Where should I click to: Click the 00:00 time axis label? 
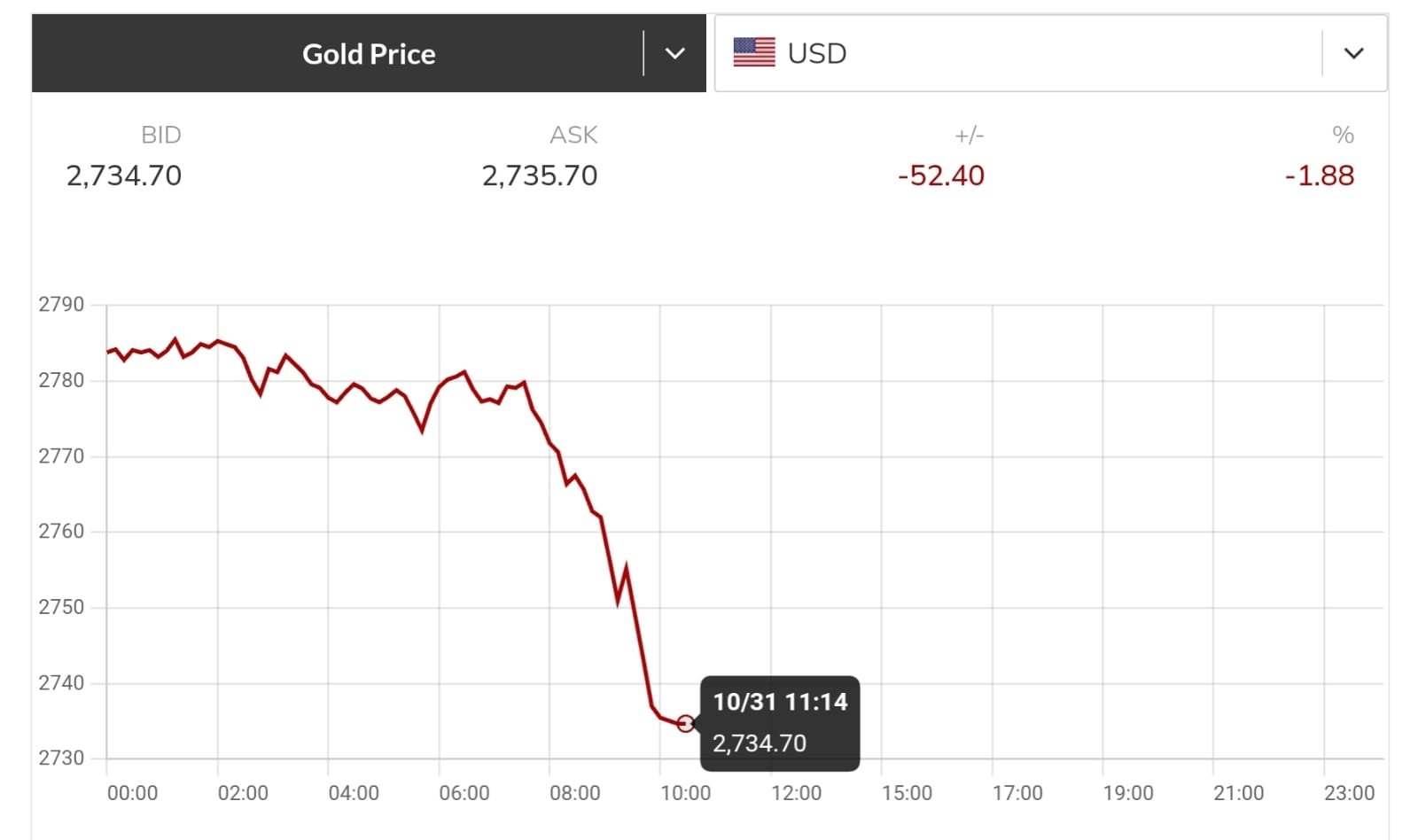pyautogui.click(x=132, y=793)
